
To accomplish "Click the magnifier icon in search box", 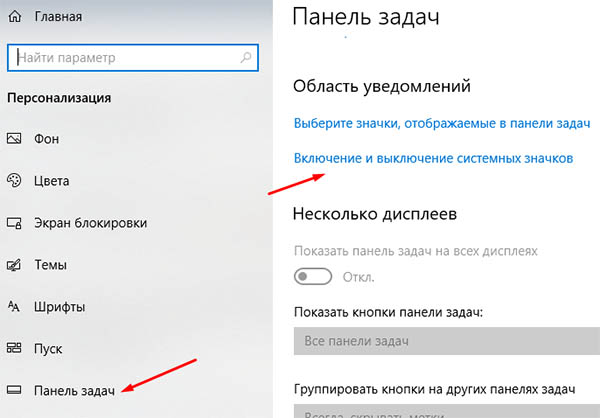I will [246, 57].
